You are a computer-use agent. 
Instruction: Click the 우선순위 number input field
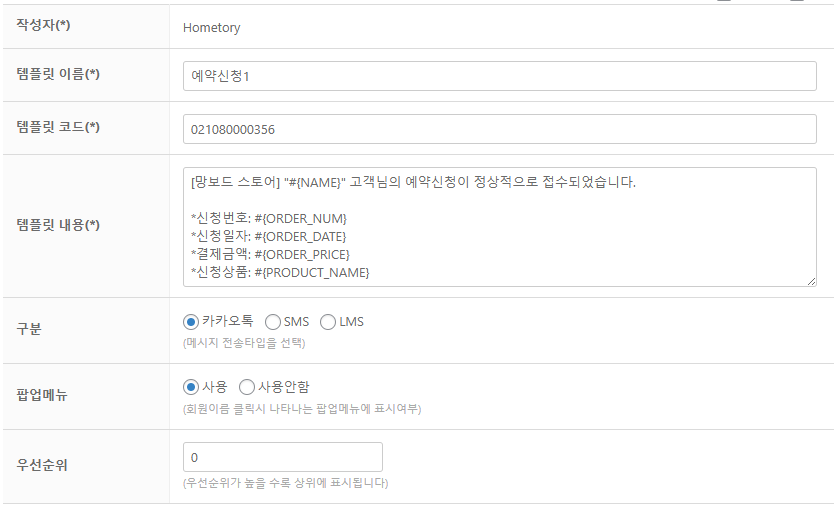click(x=283, y=457)
